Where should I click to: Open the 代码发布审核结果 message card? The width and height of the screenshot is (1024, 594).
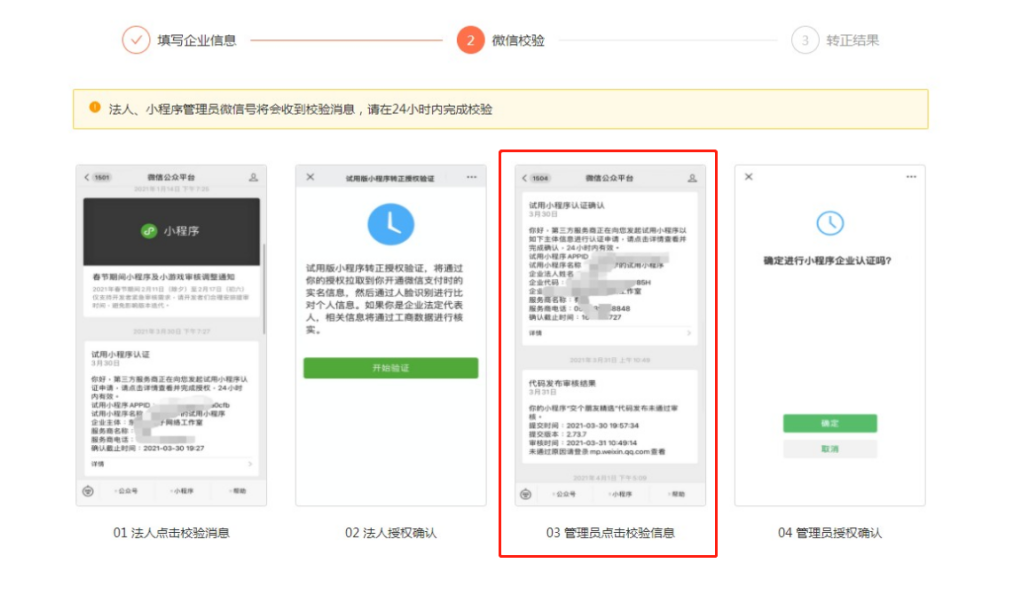(610, 416)
